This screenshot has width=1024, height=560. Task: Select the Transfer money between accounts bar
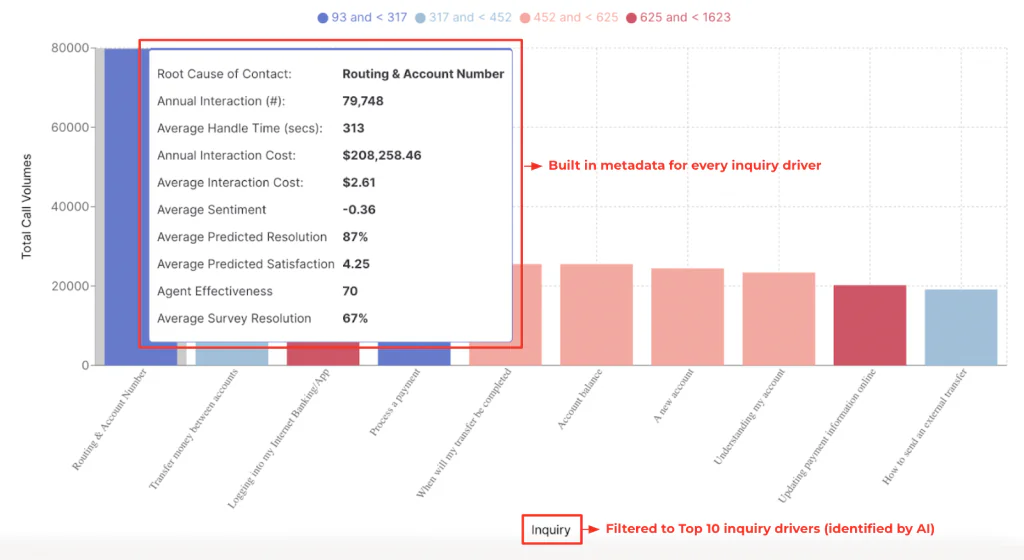click(232, 353)
